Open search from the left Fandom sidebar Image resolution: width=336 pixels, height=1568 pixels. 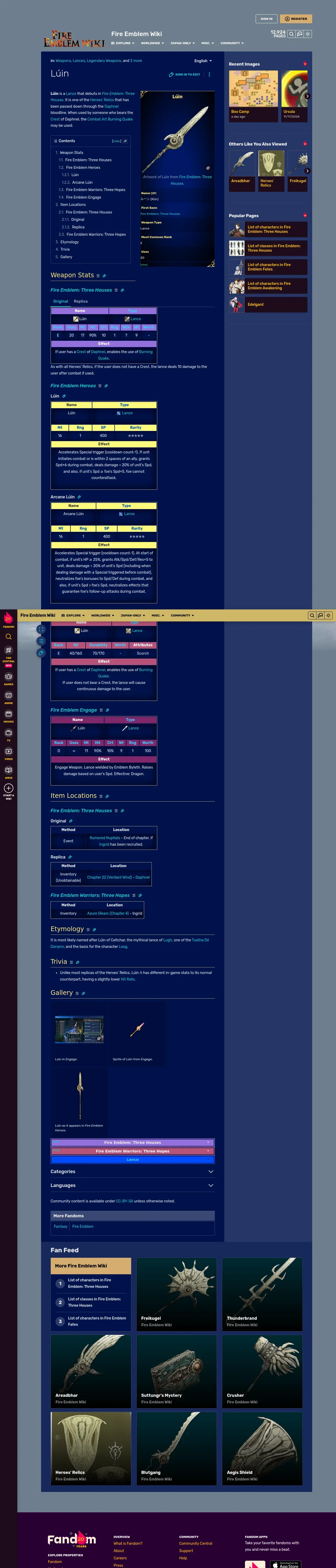click(x=9, y=637)
